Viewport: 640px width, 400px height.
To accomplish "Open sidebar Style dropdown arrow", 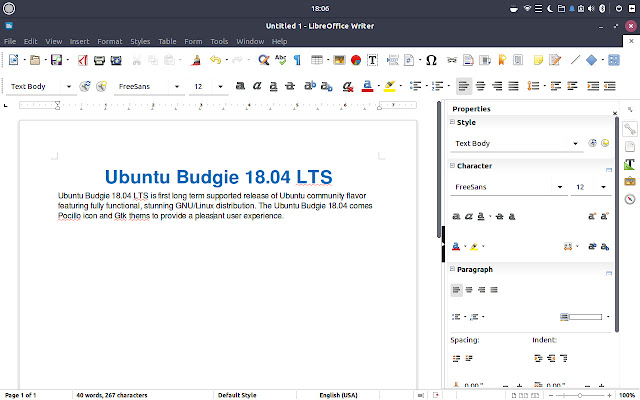I will pos(575,143).
